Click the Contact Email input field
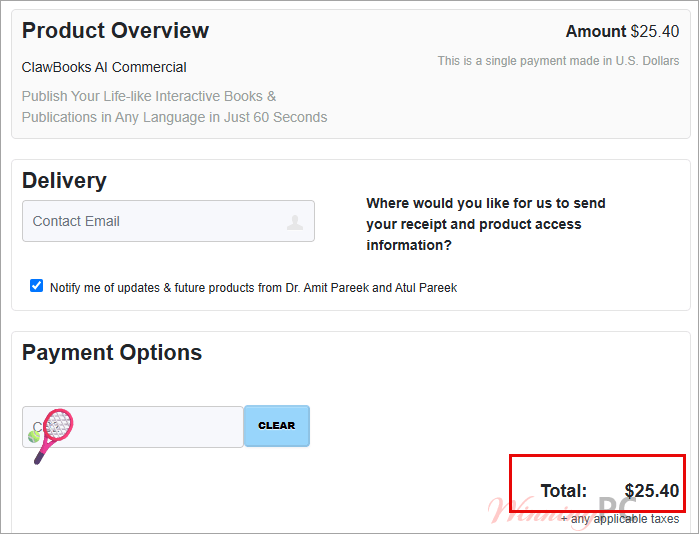The image size is (699, 534). pos(168,221)
